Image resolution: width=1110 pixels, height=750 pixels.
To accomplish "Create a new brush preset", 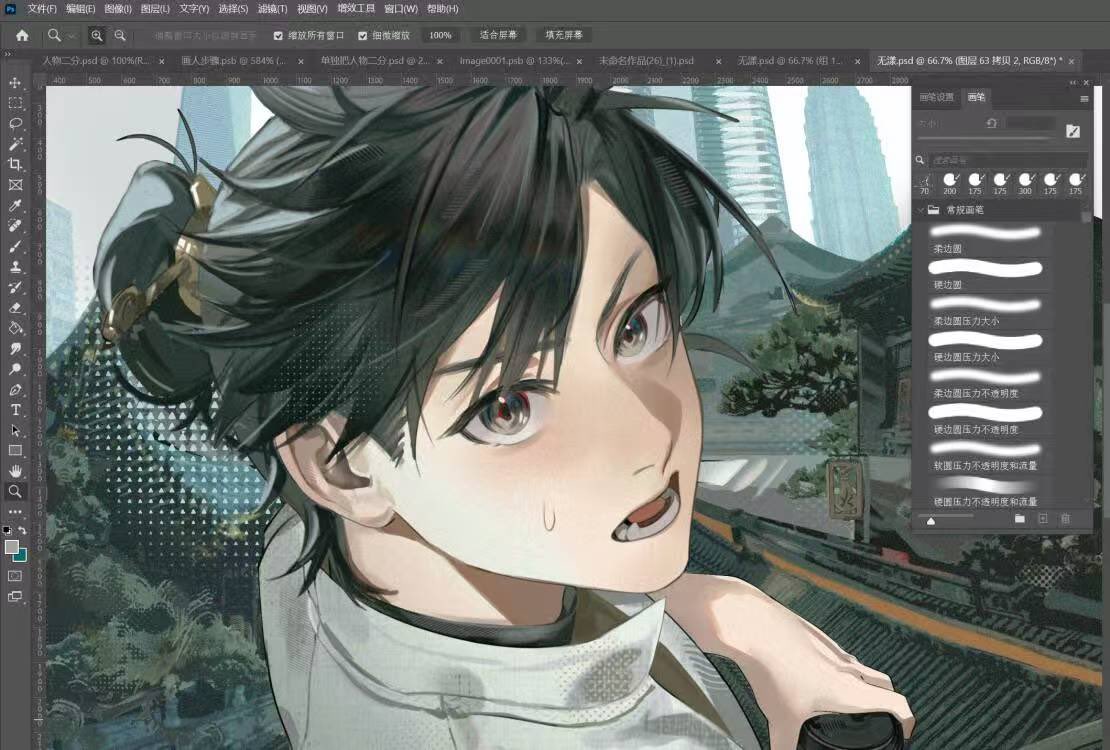I will (1043, 519).
